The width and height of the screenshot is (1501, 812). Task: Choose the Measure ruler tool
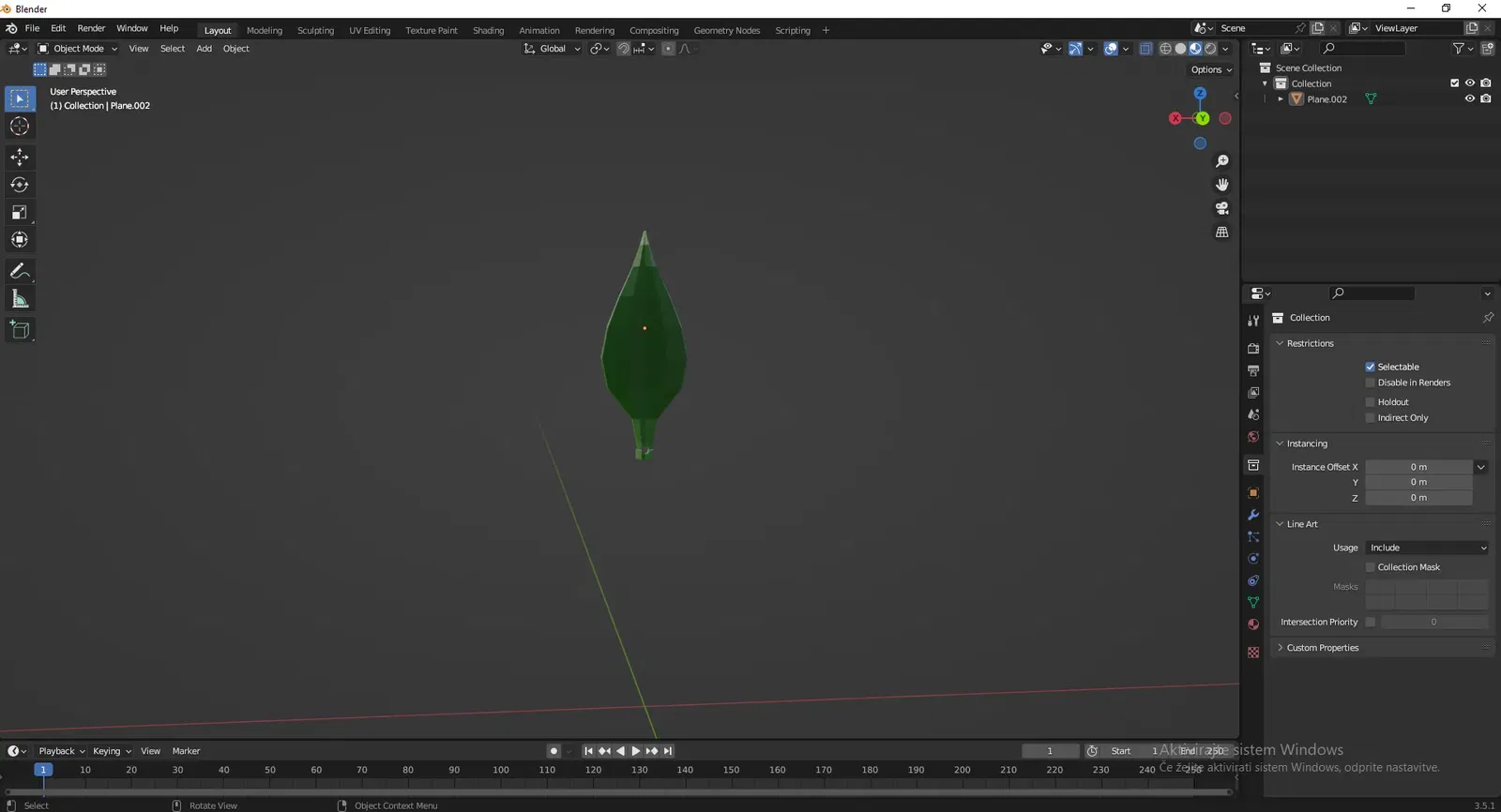click(x=20, y=299)
